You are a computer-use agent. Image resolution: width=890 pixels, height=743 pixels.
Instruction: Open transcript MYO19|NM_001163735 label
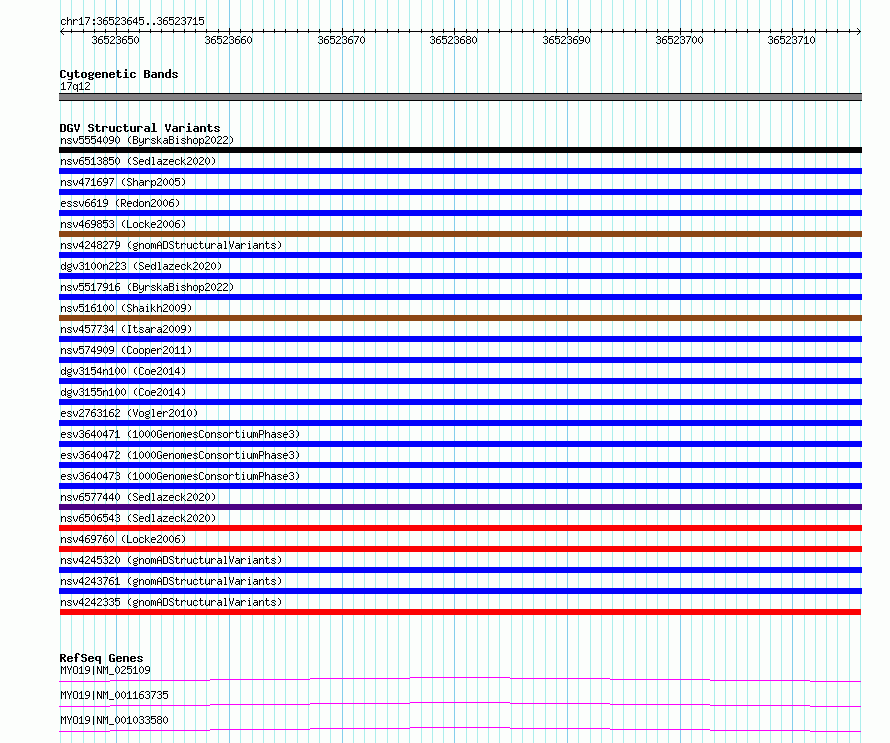[114, 695]
